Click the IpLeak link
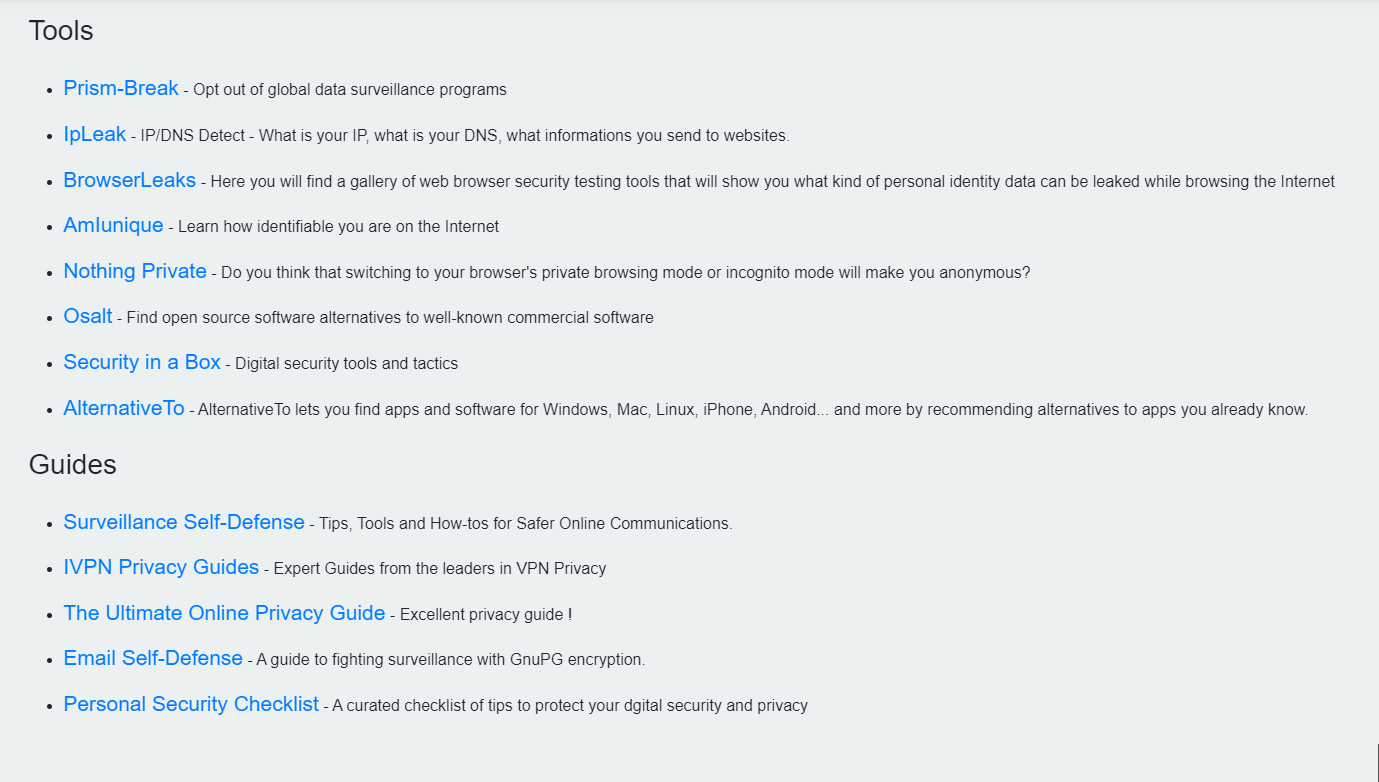The width and height of the screenshot is (1379, 782). pyautogui.click(x=95, y=134)
